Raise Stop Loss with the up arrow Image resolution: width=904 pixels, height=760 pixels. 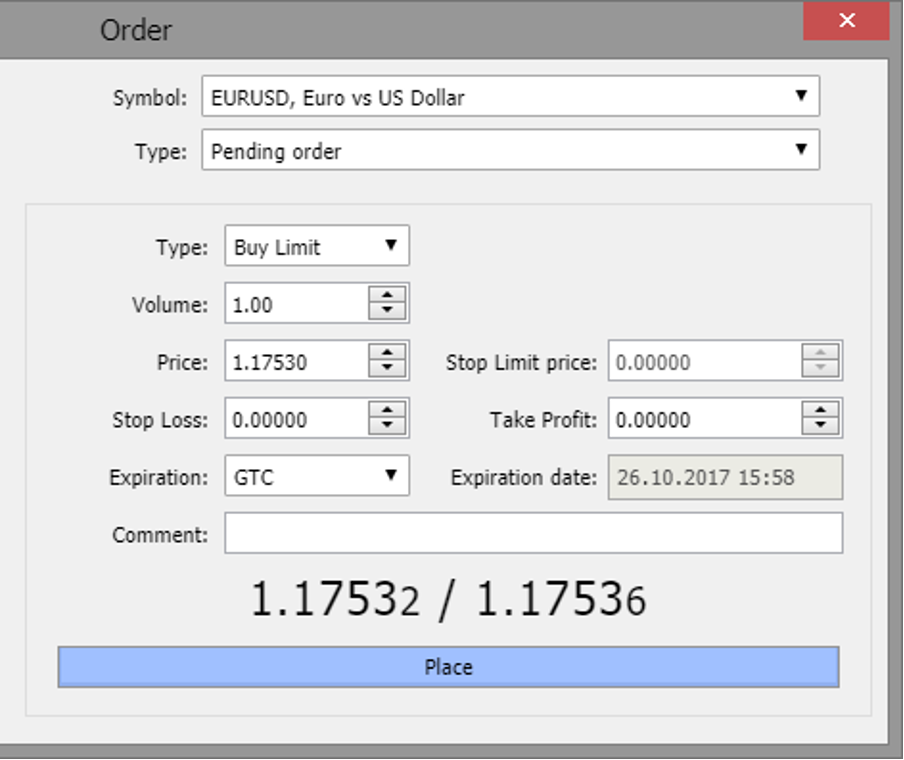387,411
